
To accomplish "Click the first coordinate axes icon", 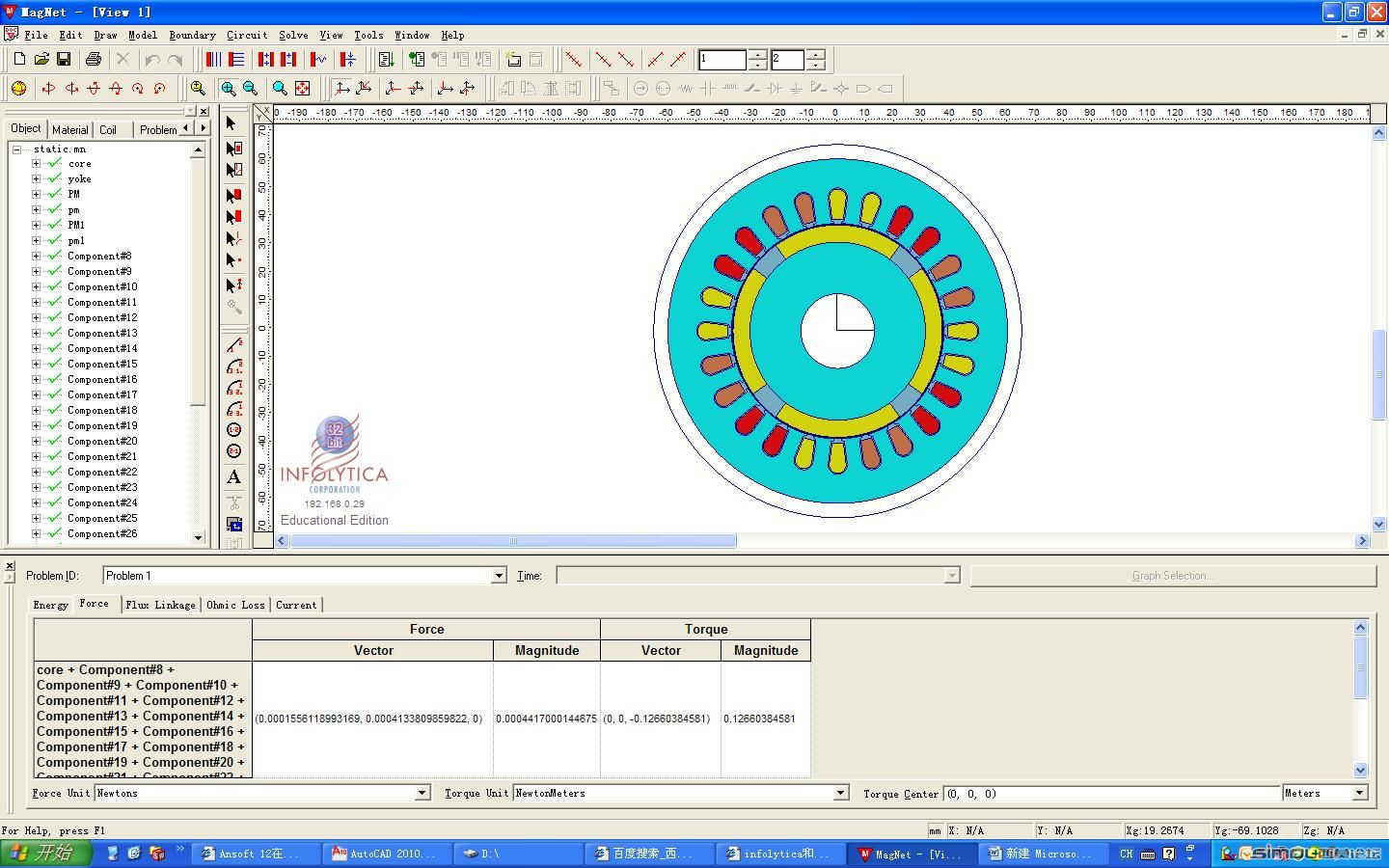I will click(x=341, y=89).
